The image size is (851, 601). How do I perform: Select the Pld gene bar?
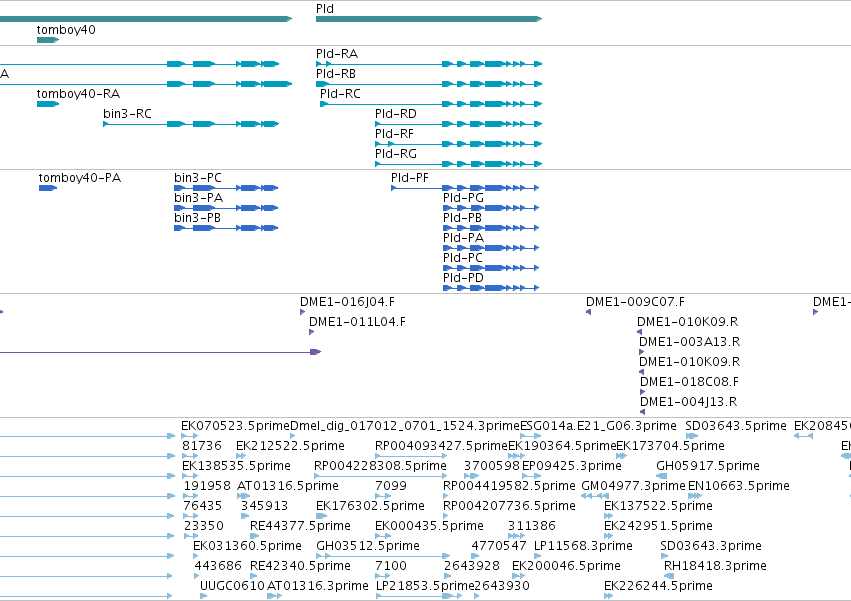tap(429, 19)
